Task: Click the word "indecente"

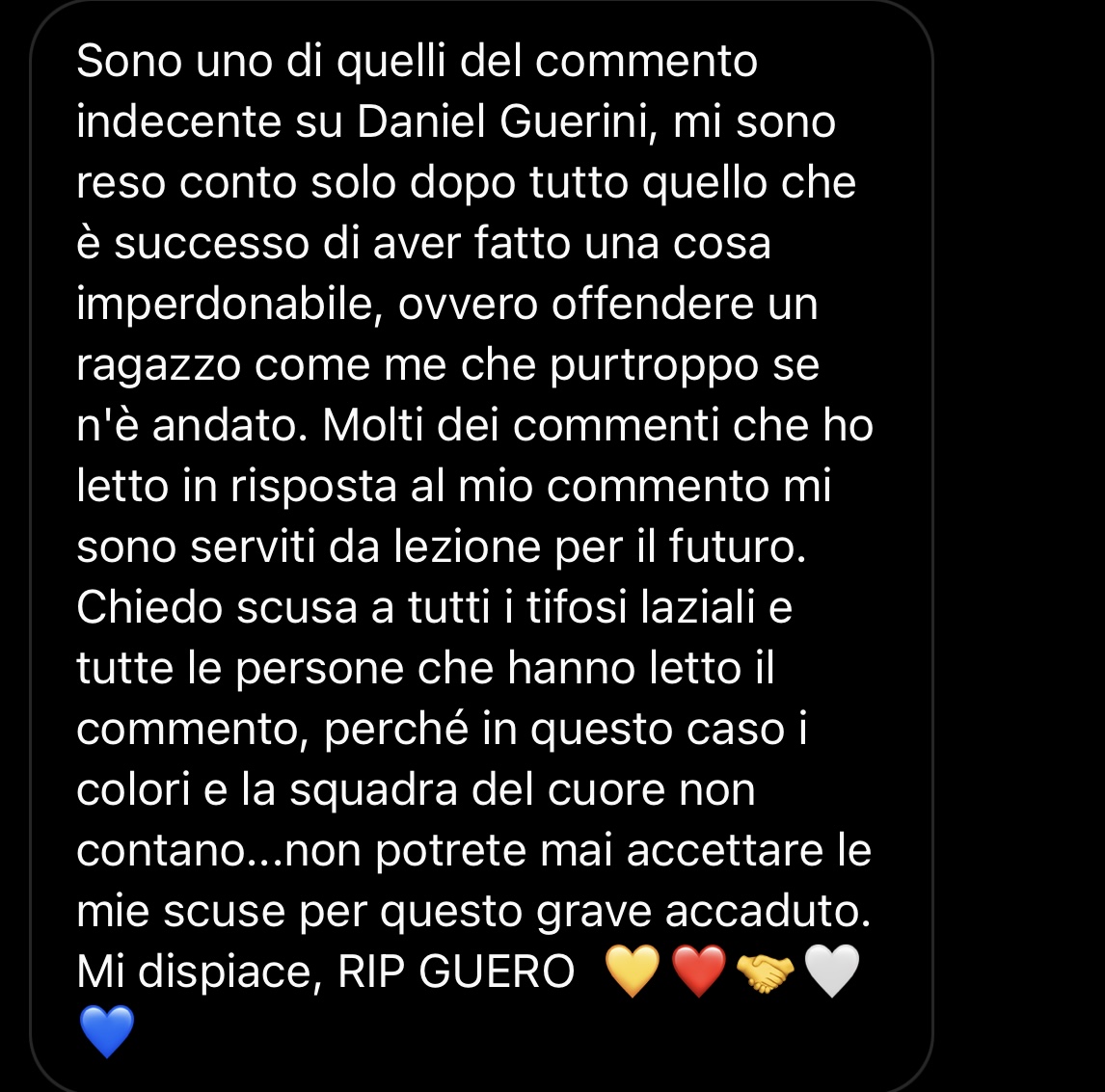Action: pyautogui.click(x=179, y=121)
